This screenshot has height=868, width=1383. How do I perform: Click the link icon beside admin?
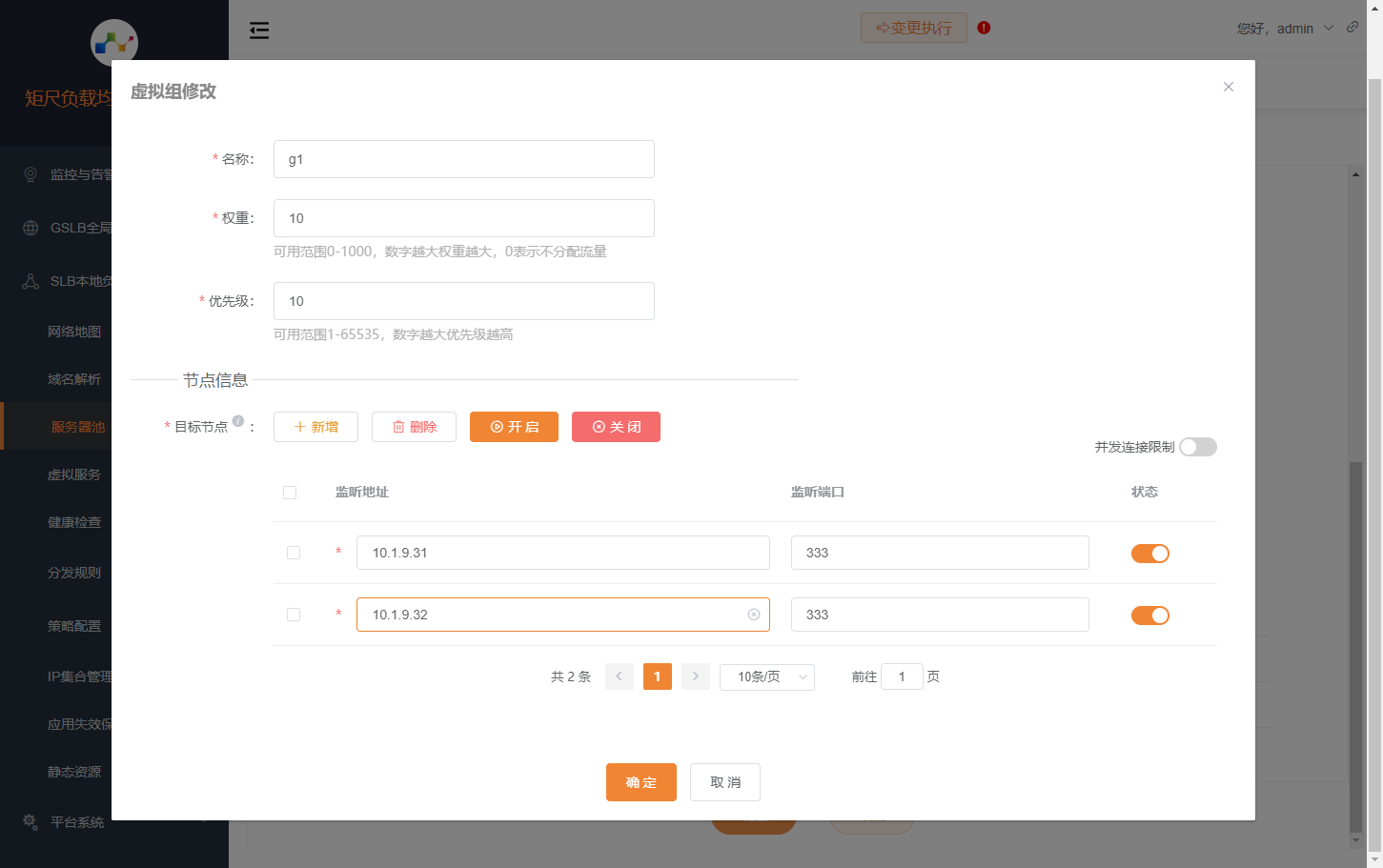tap(1352, 27)
